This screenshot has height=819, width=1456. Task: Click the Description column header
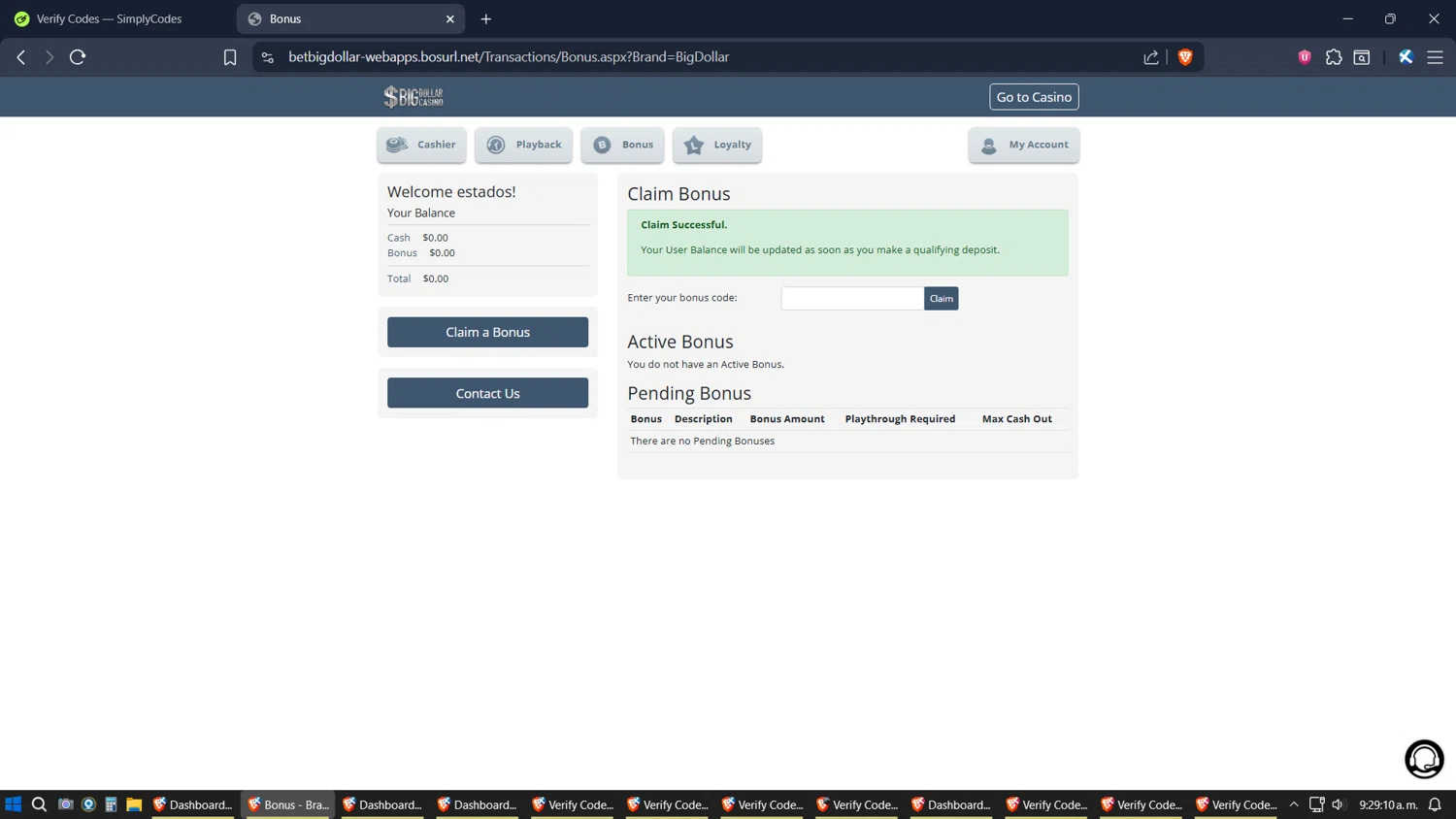[703, 419]
